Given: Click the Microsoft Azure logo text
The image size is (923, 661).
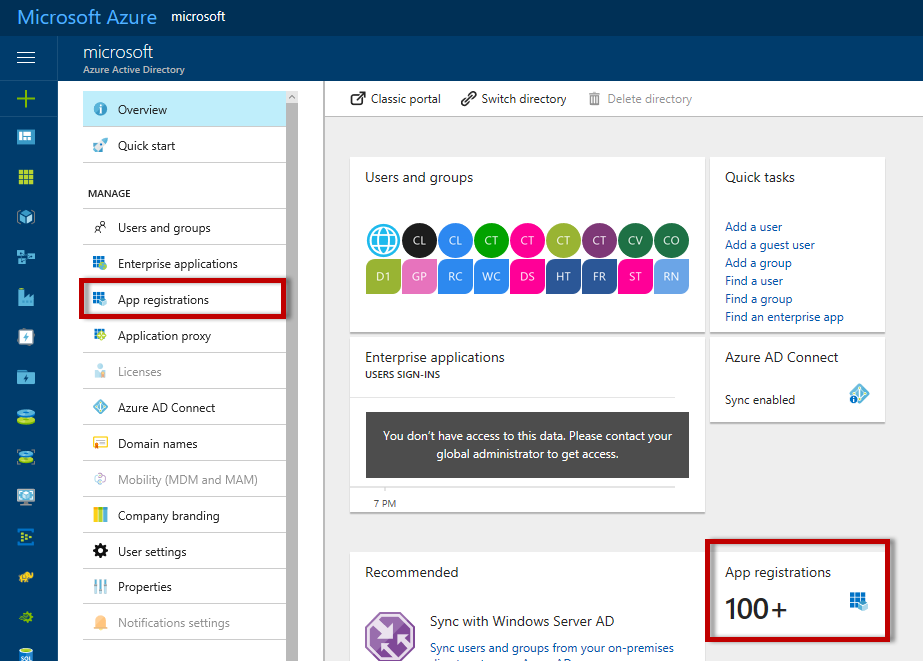Looking at the screenshot, I should pyautogui.click(x=87, y=17).
